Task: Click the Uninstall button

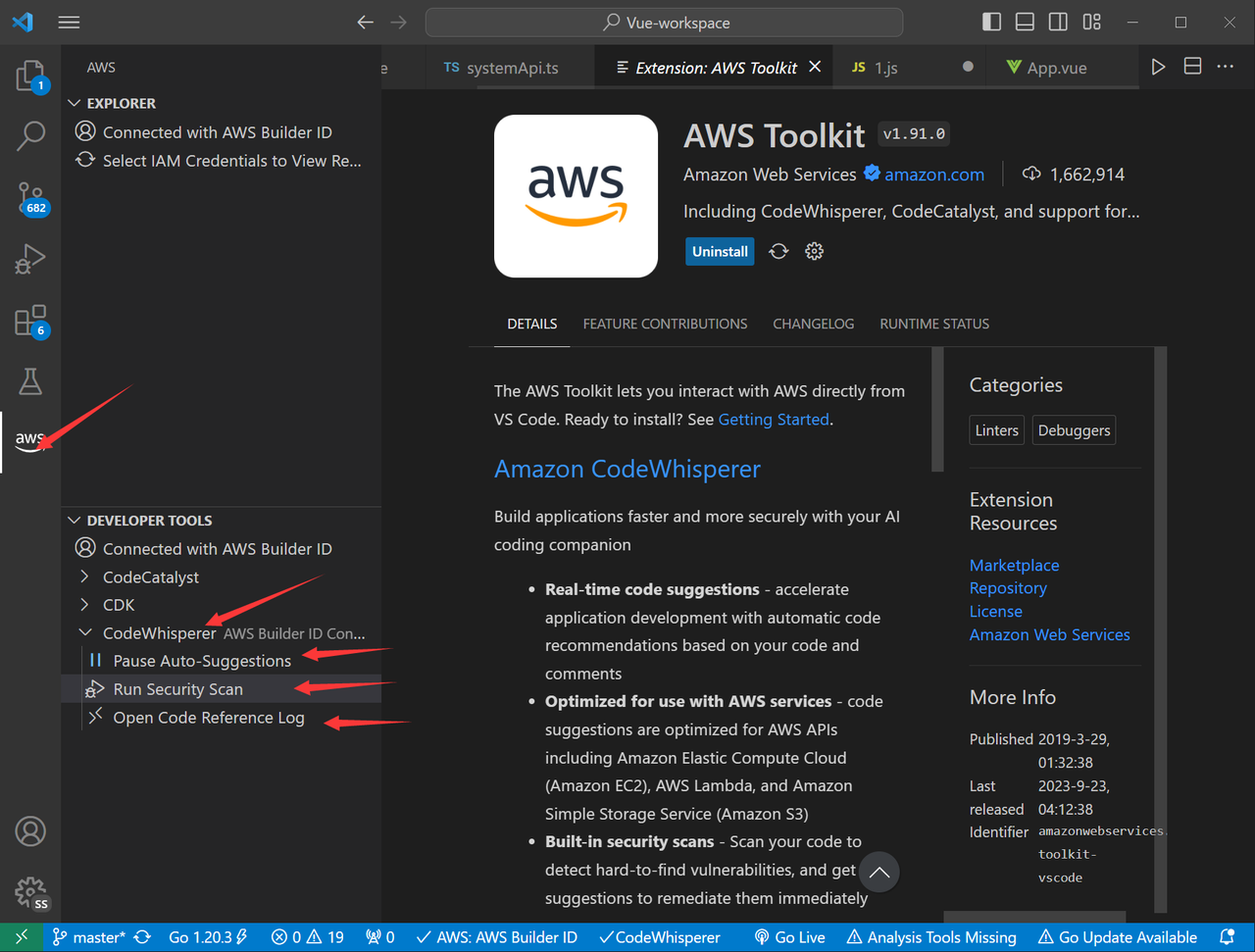Action: coord(720,252)
